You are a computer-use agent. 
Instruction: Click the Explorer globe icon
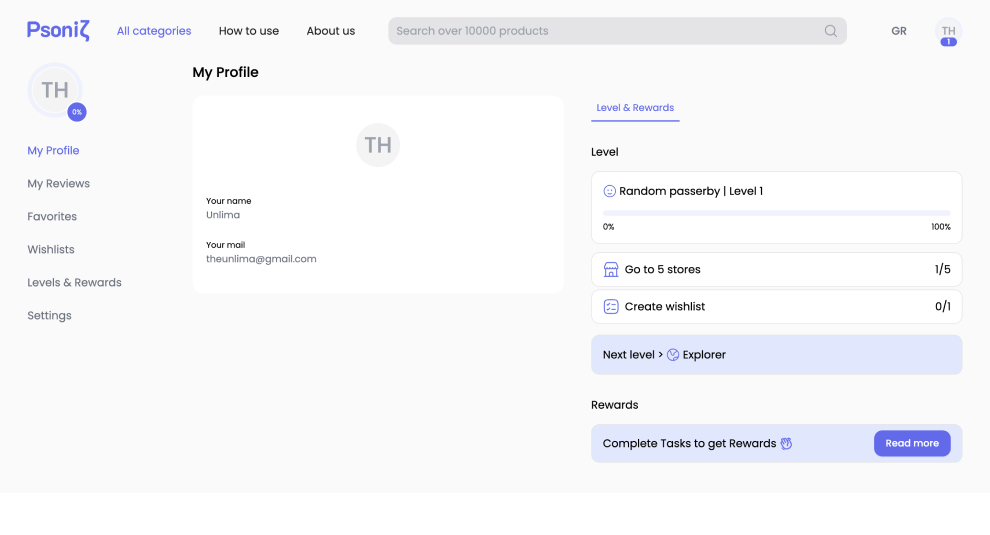[673, 355]
